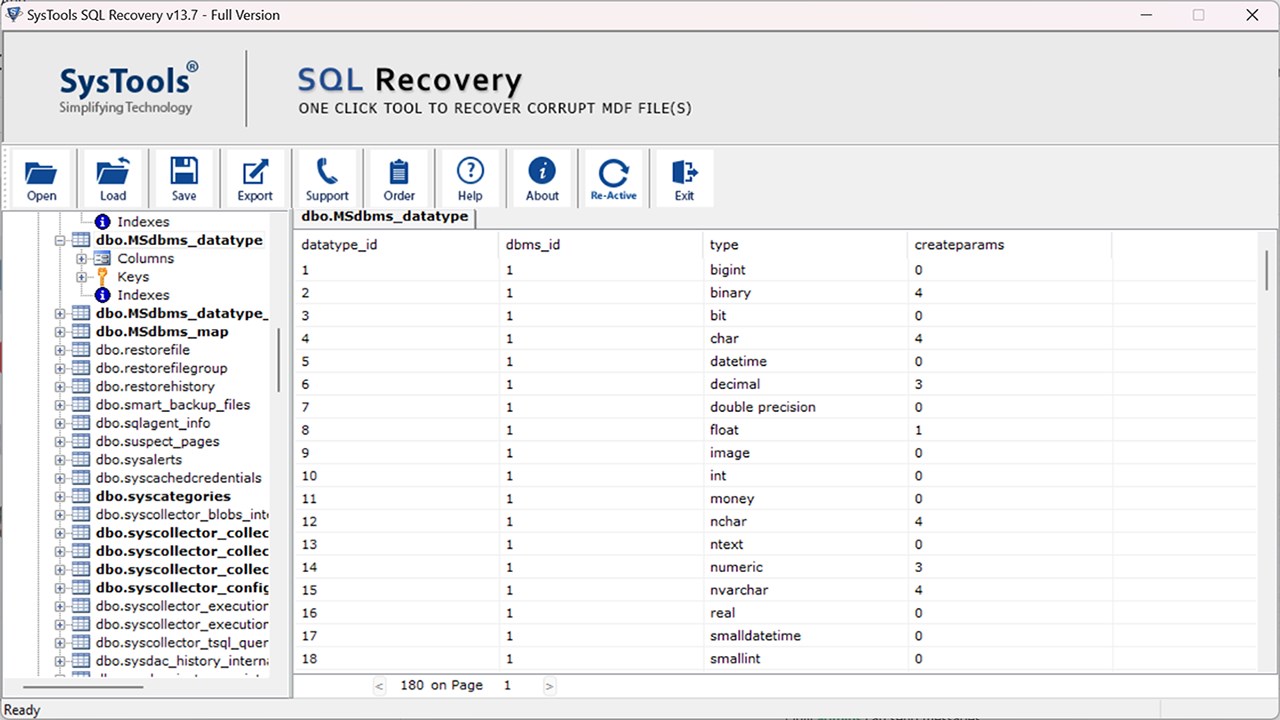Select the 'numeric' type cell
The width and height of the screenshot is (1280, 720).
coord(805,567)
